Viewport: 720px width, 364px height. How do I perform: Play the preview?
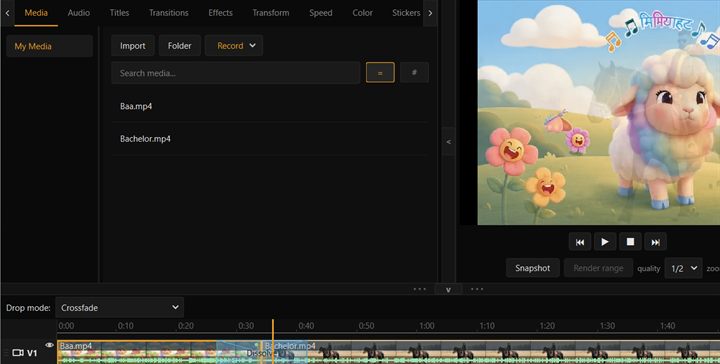(x=605, y=242)
